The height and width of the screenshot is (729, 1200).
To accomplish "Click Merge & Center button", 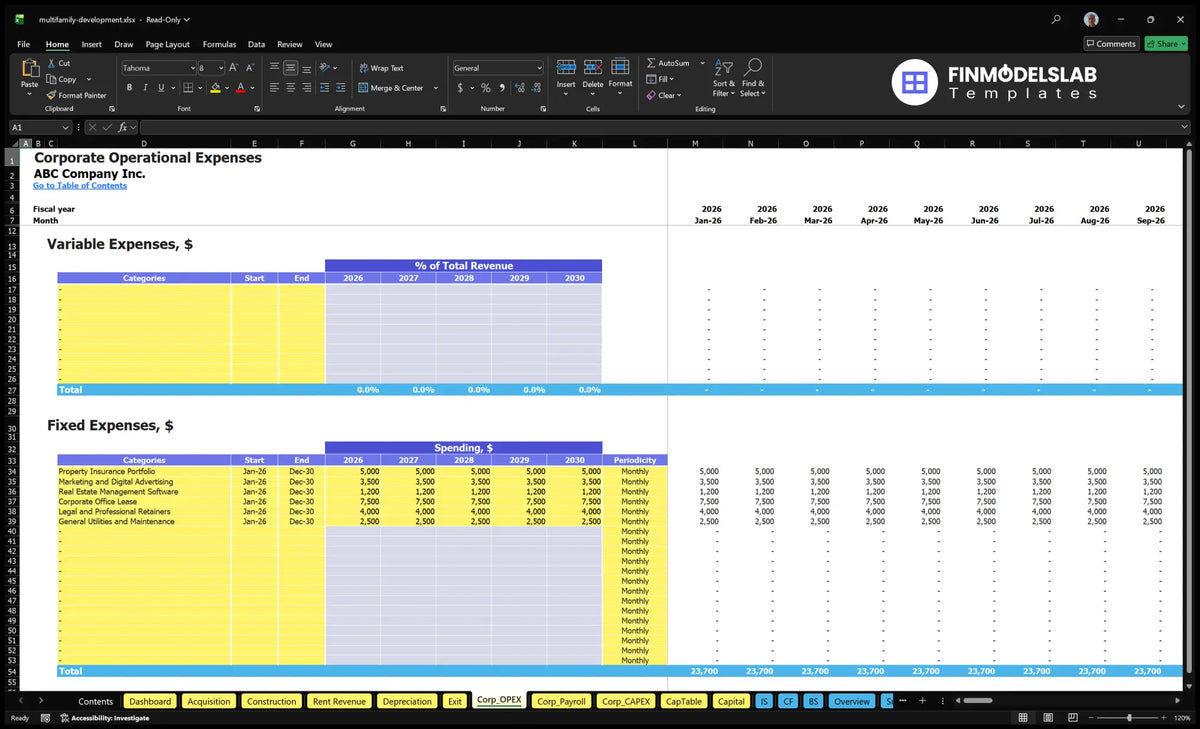I will coord(391,88).
